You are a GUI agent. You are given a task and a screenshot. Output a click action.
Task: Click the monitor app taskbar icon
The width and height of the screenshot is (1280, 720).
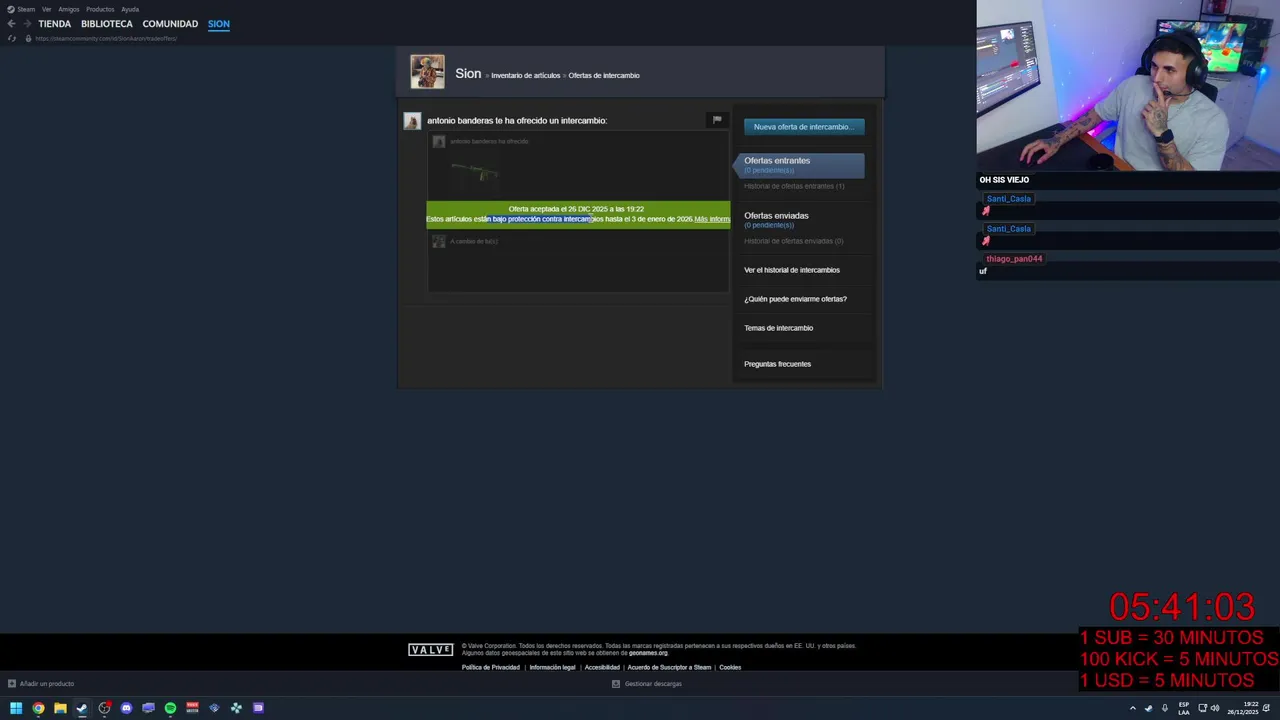[x=148, y=708]
